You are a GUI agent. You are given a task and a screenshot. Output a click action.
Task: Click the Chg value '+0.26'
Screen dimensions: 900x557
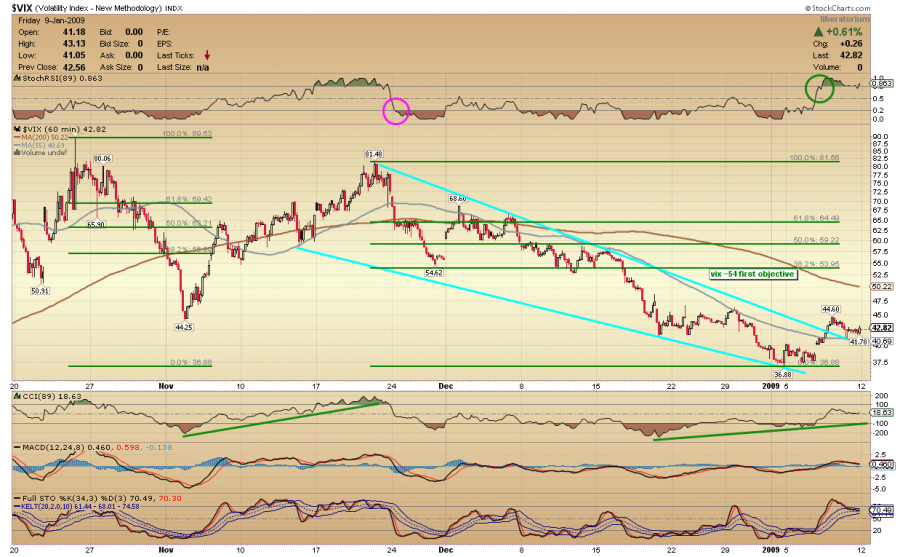pyautogui.click(x=851, y=44)
